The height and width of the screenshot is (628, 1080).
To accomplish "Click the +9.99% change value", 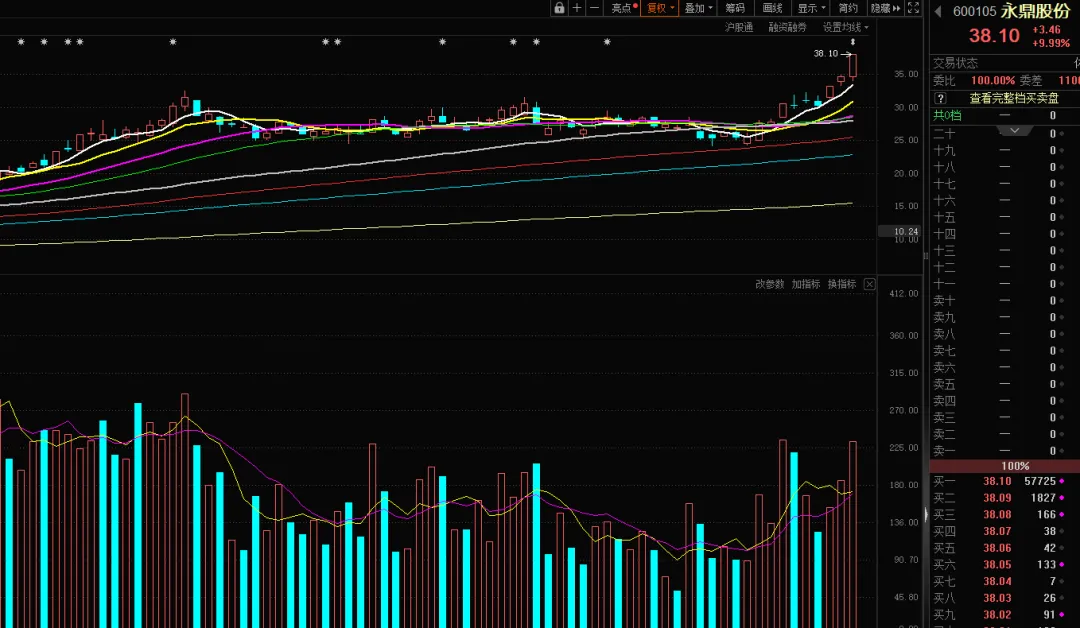I will coord(1051,43).
